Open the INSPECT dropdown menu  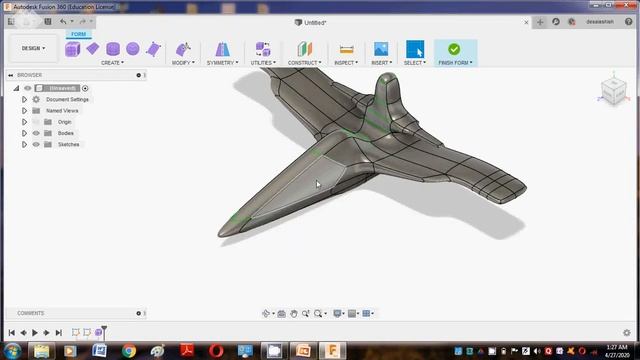tap(346, 63)
